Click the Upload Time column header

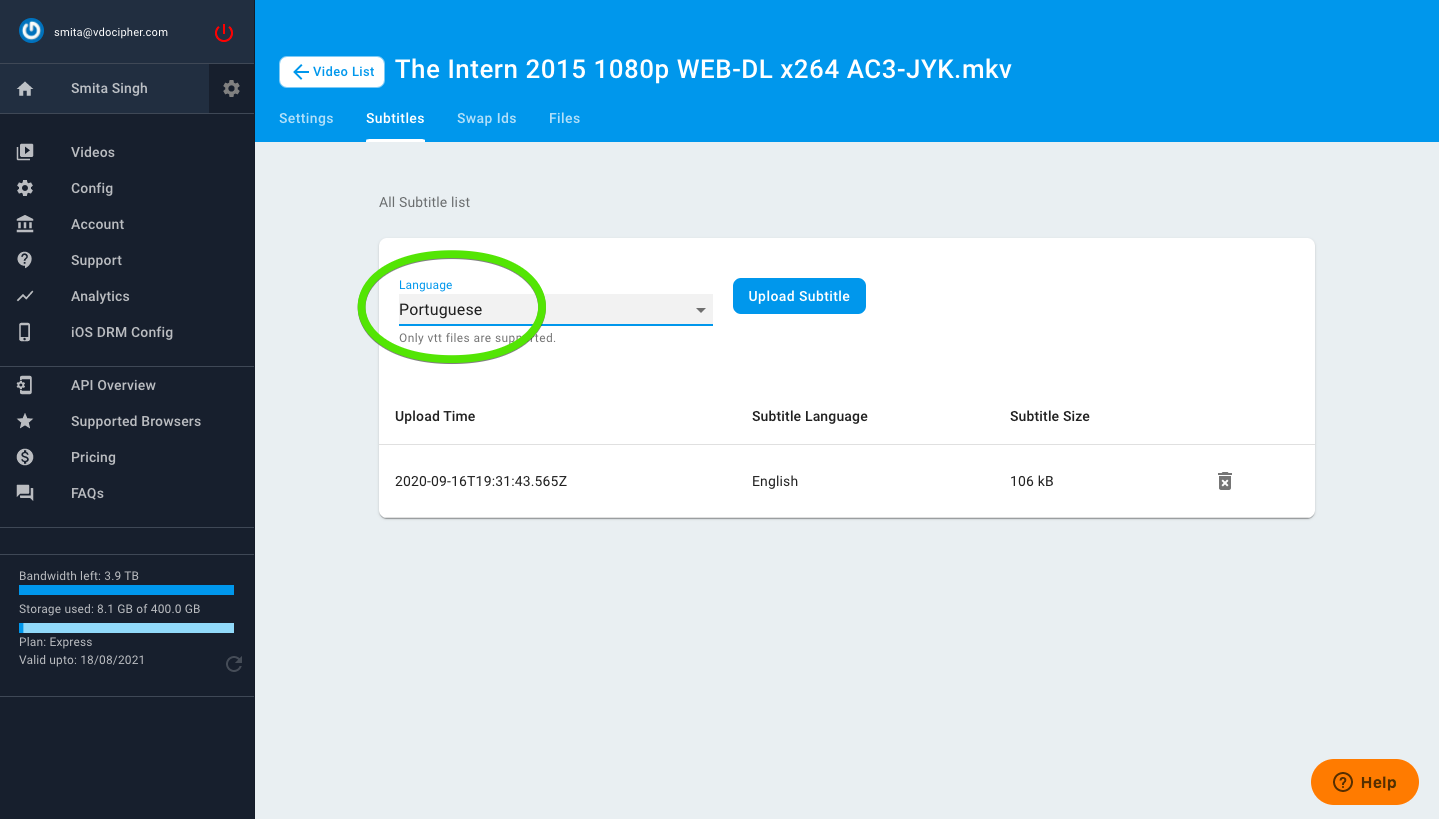pyautogui.click(x=435, y=416)
